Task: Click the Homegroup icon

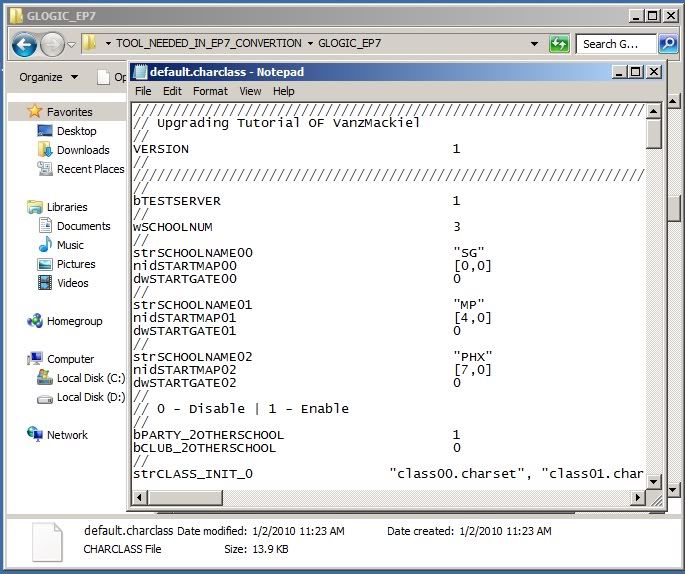Action: (x=35, y=321)
